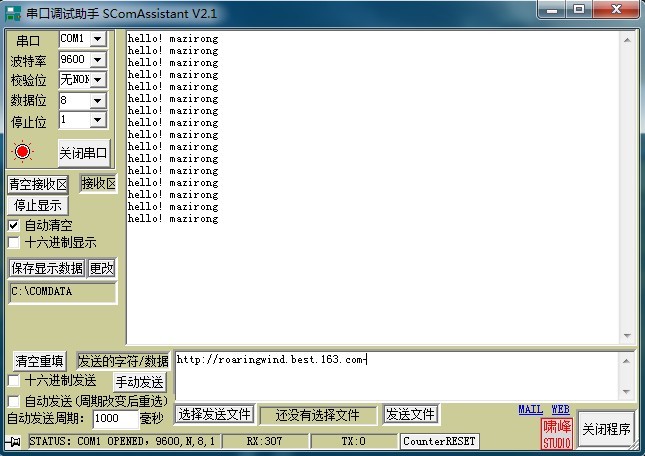Expand the 数据位 data bits dropdown

[97, 101]
